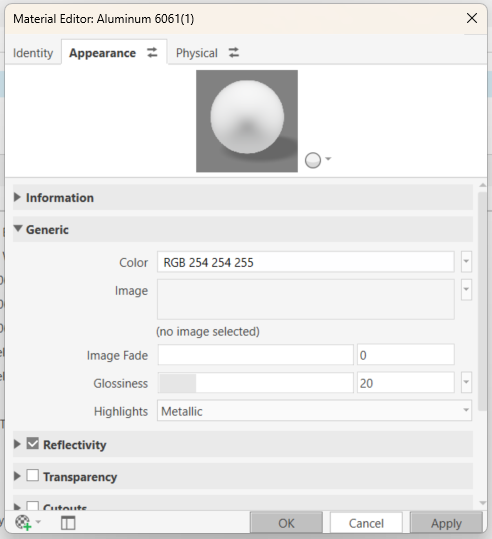Click the empty Image selection box
Viewport: 492px width, 539px height.
point(306,299)
